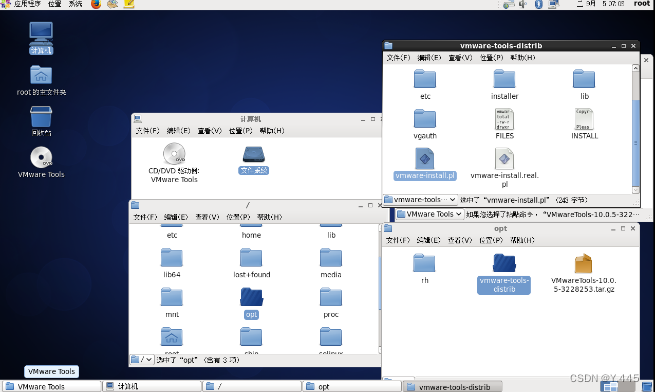This screenshot has height=392, width=655.
Task: Open Places menu in Computer window
Action: tap(241, 131)
